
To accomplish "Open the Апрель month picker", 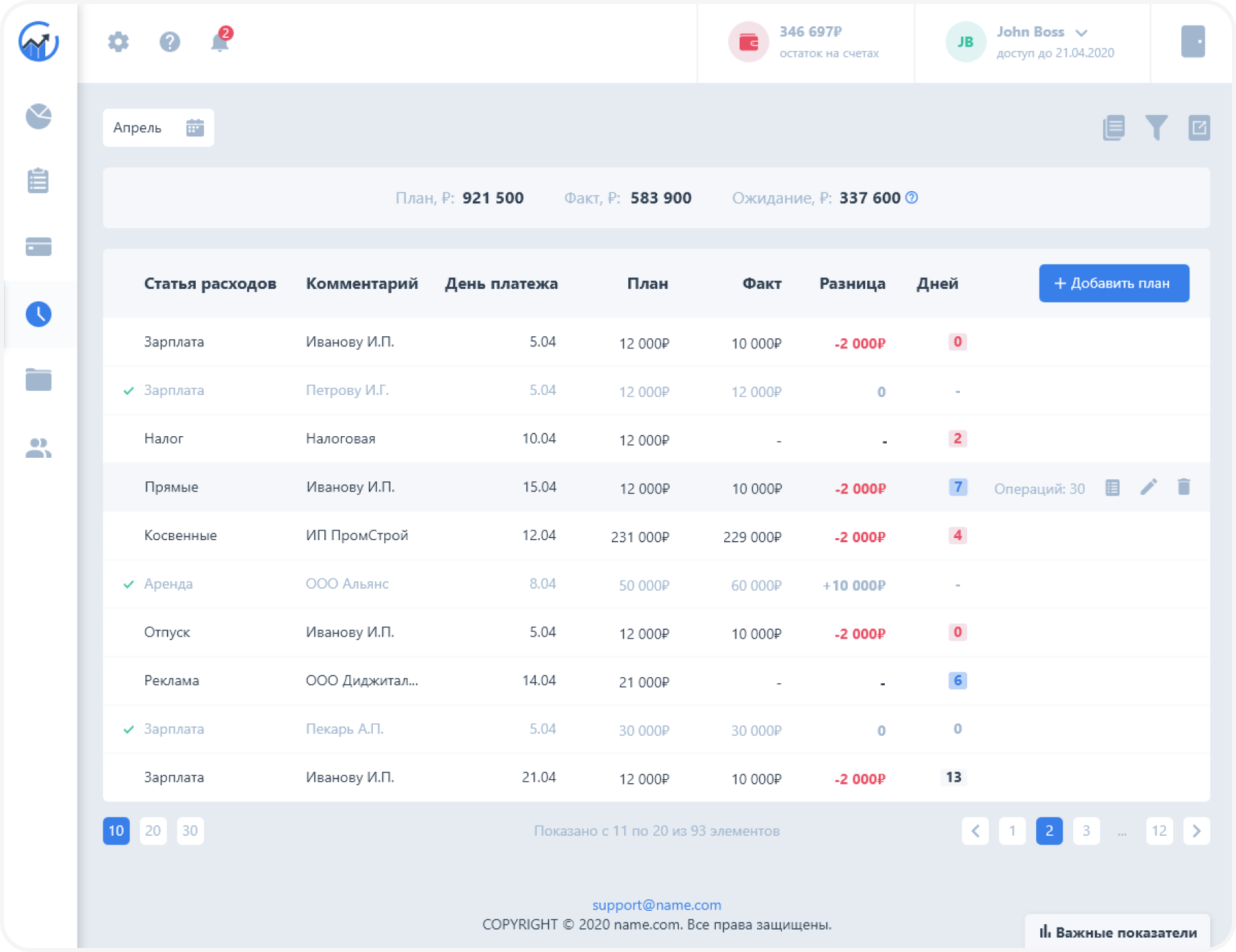I will pos(159,128).
